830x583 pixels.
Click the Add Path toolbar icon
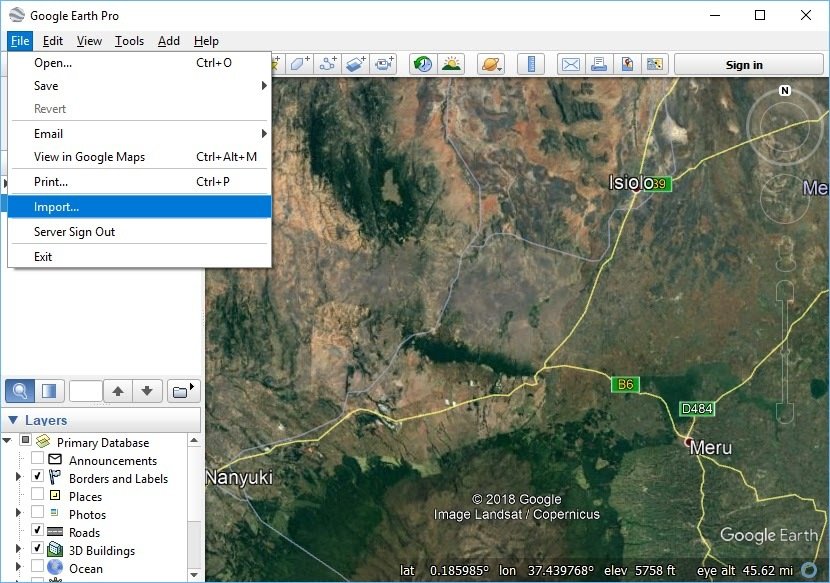click(x=328, y=64)
